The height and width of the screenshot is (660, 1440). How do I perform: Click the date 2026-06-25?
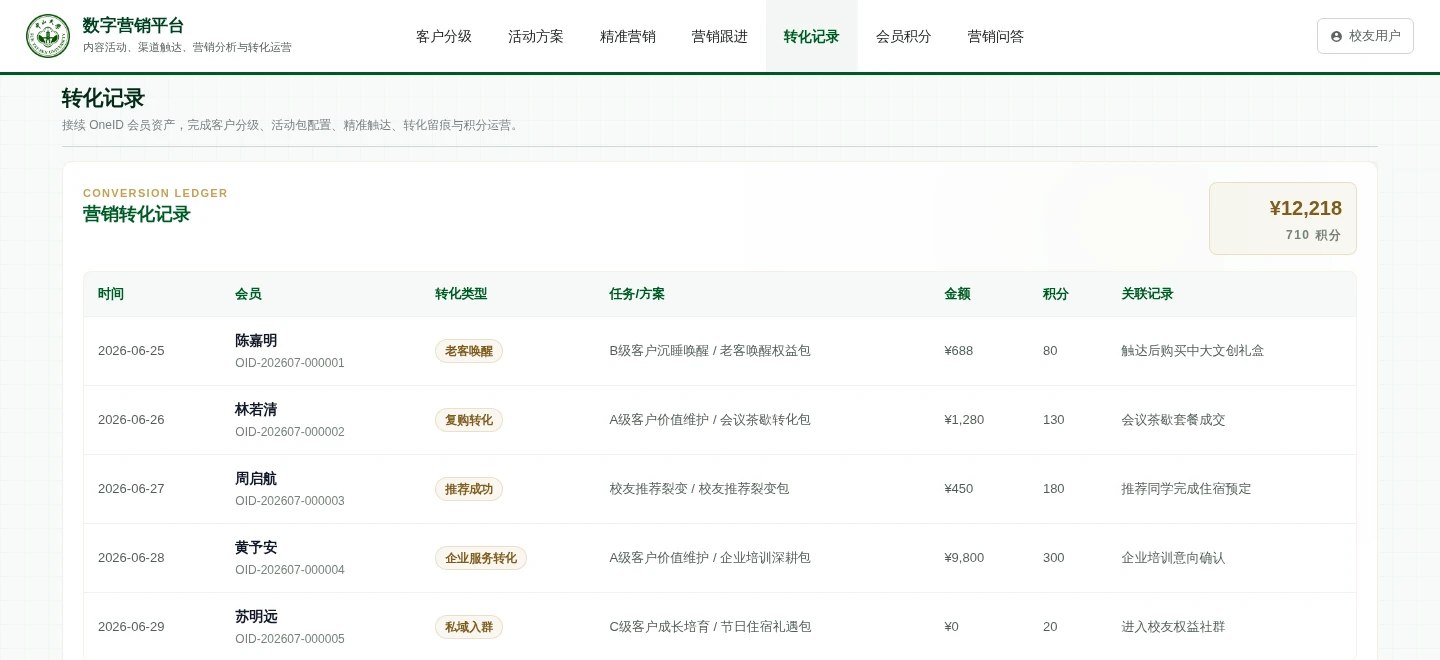(131, 351)
